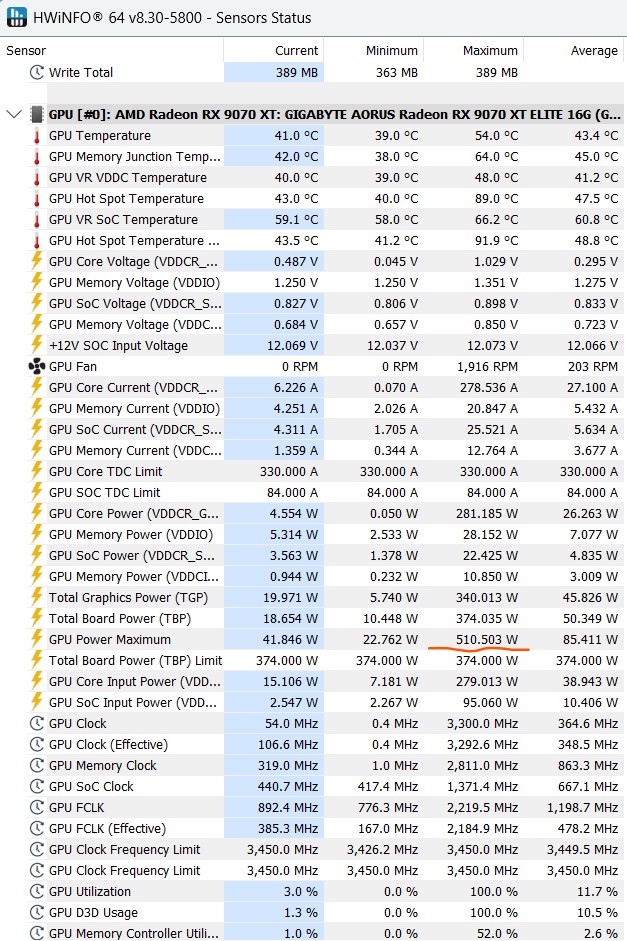Click lightning icon of GPU Power Maximum
Screen dimensions: 627x941
(37, 639)
